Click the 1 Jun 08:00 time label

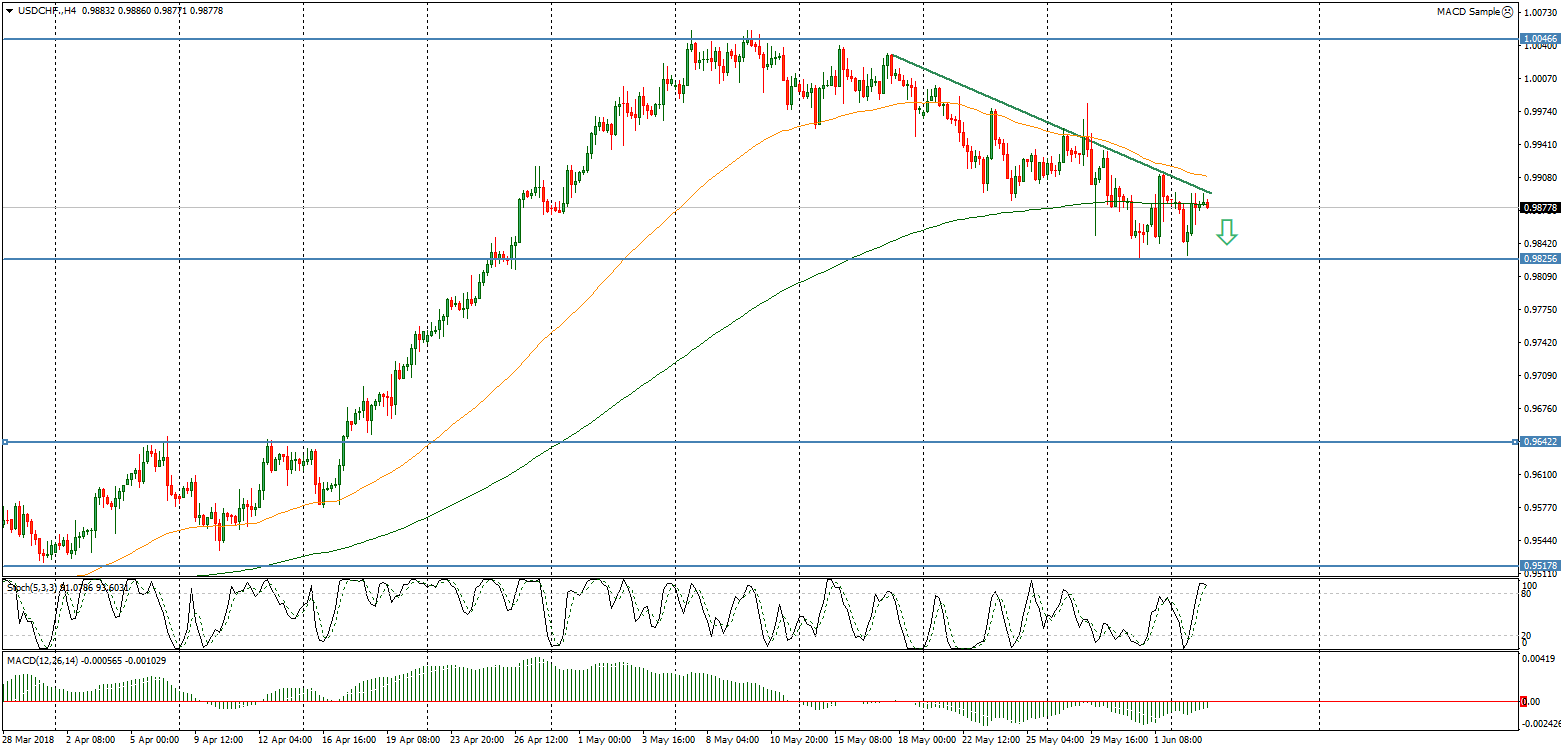pos(1180,741)
